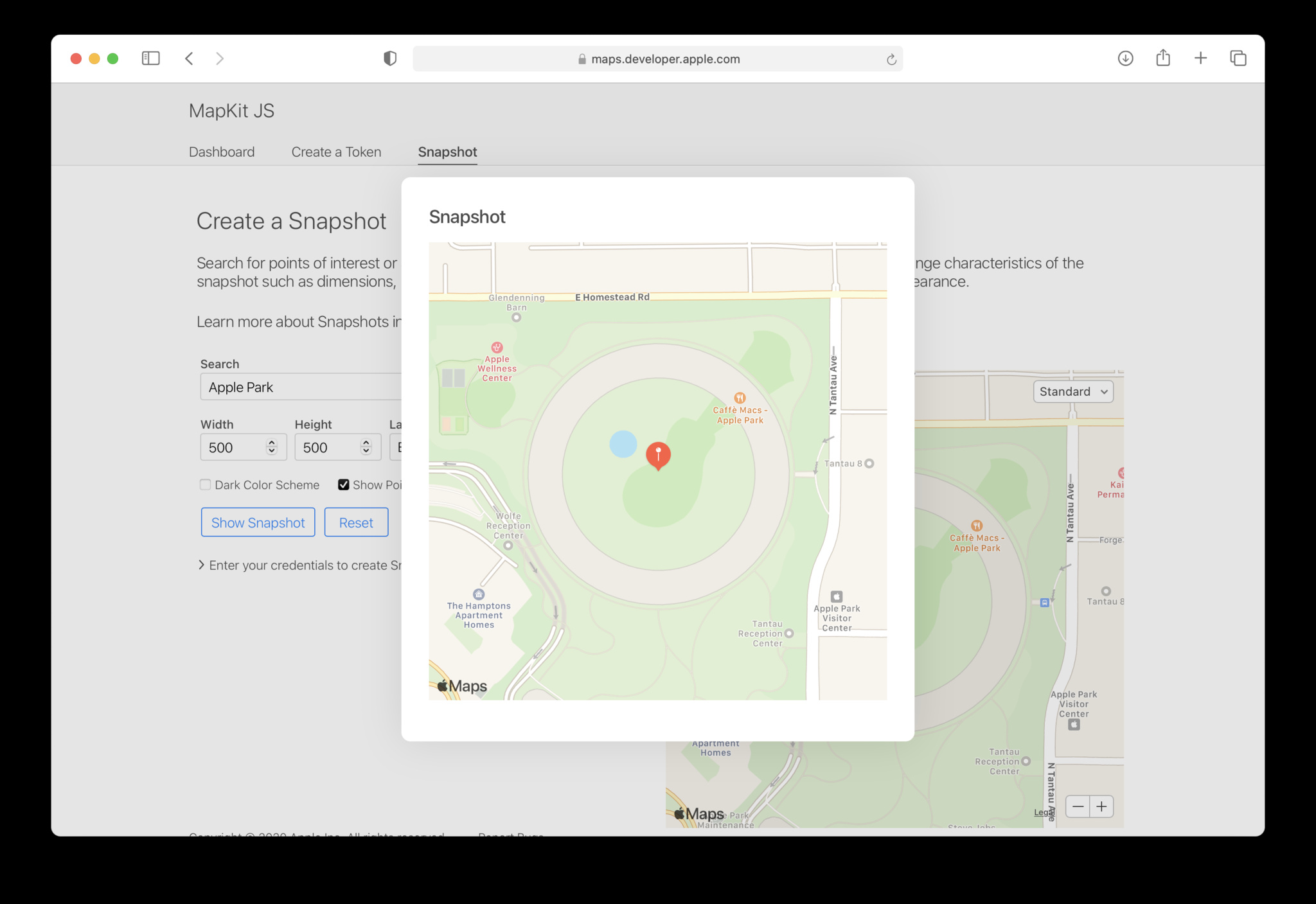Click the Tantau 8 marker in snapshot

pyautogui.click(x=869, y=463)
